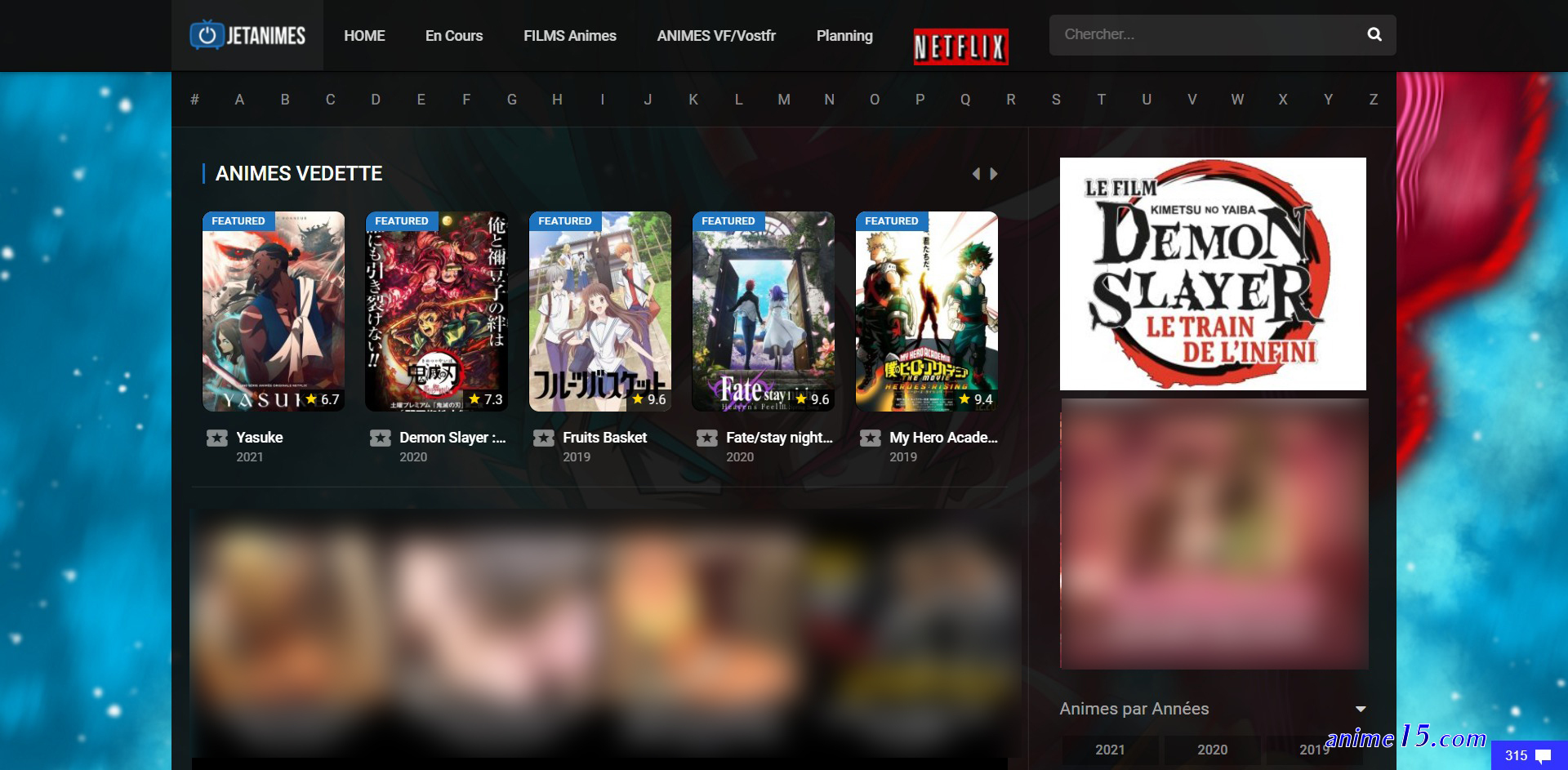Click the My Hero Acade... title link

click(x=943, y=438)
